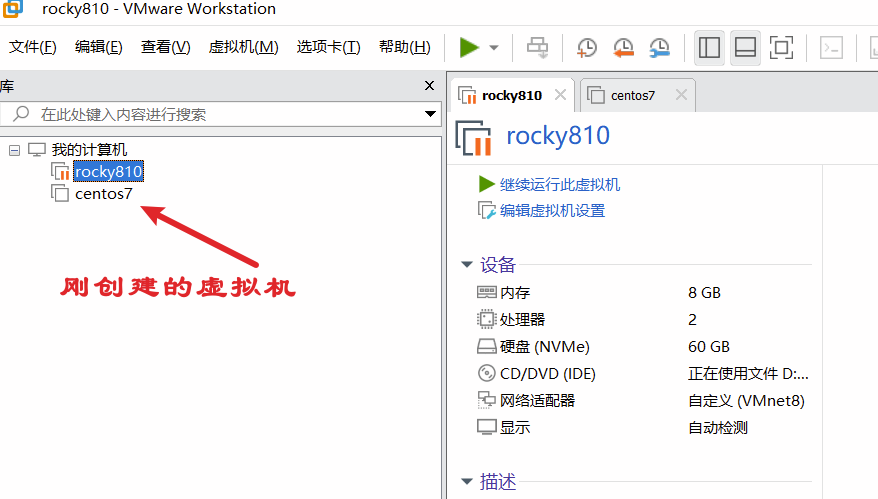This screenshot has width=878, height=499.
Task: Open the 文件(F) menu
Action: tap(32, 47)
